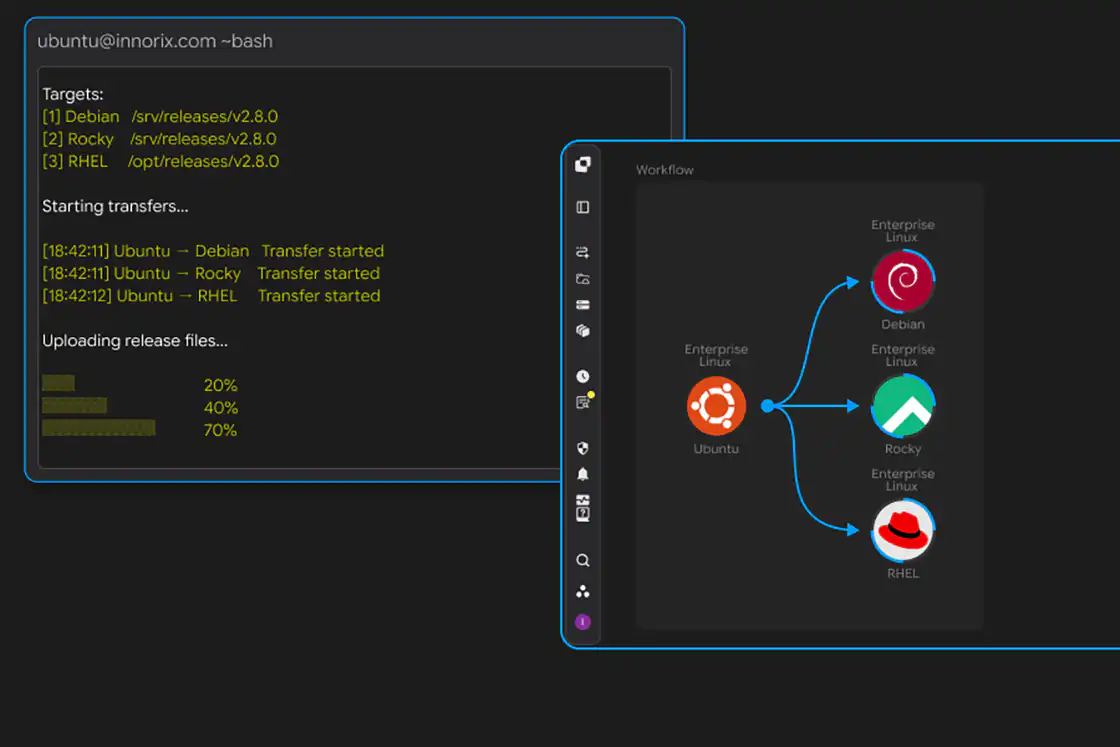Screen dimensions: 1120x747
Task: Open the three-dots cluster icon in sidebar
Action: (x=583, y=591)
